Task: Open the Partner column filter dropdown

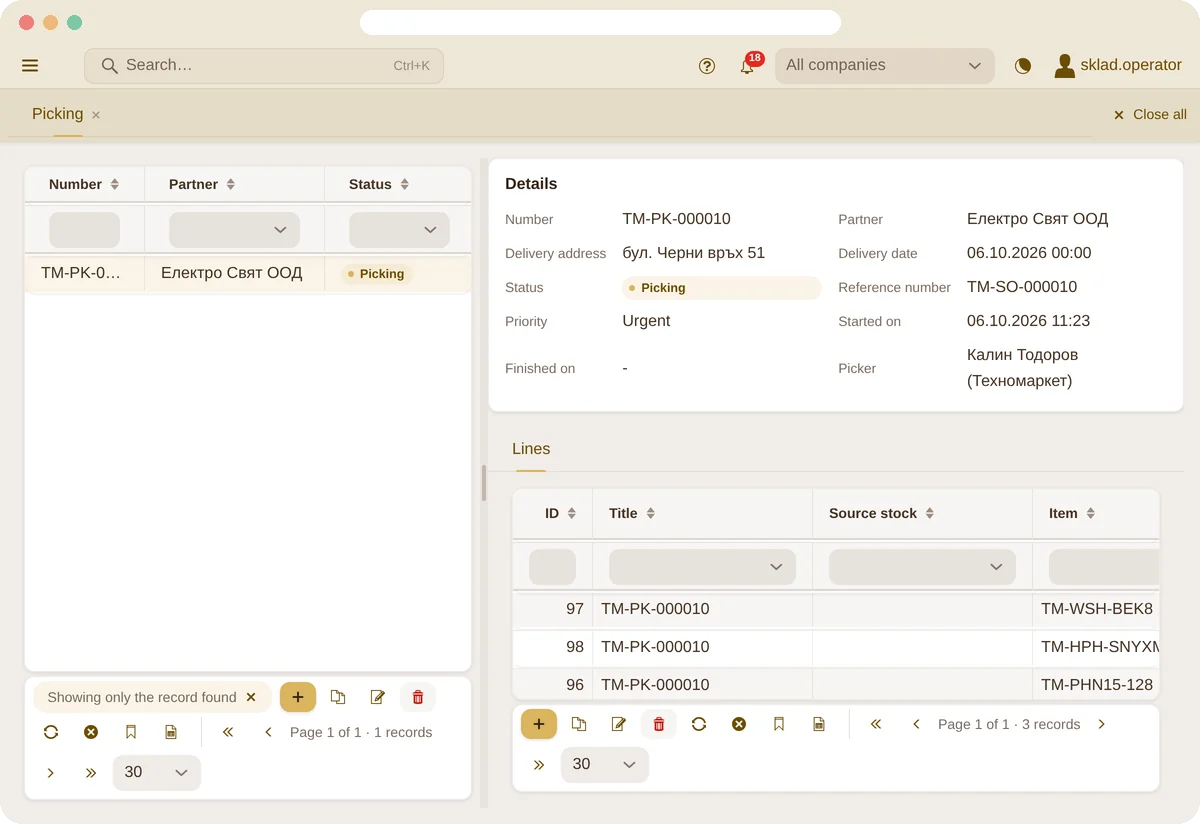Action: [x=234, y=230]
